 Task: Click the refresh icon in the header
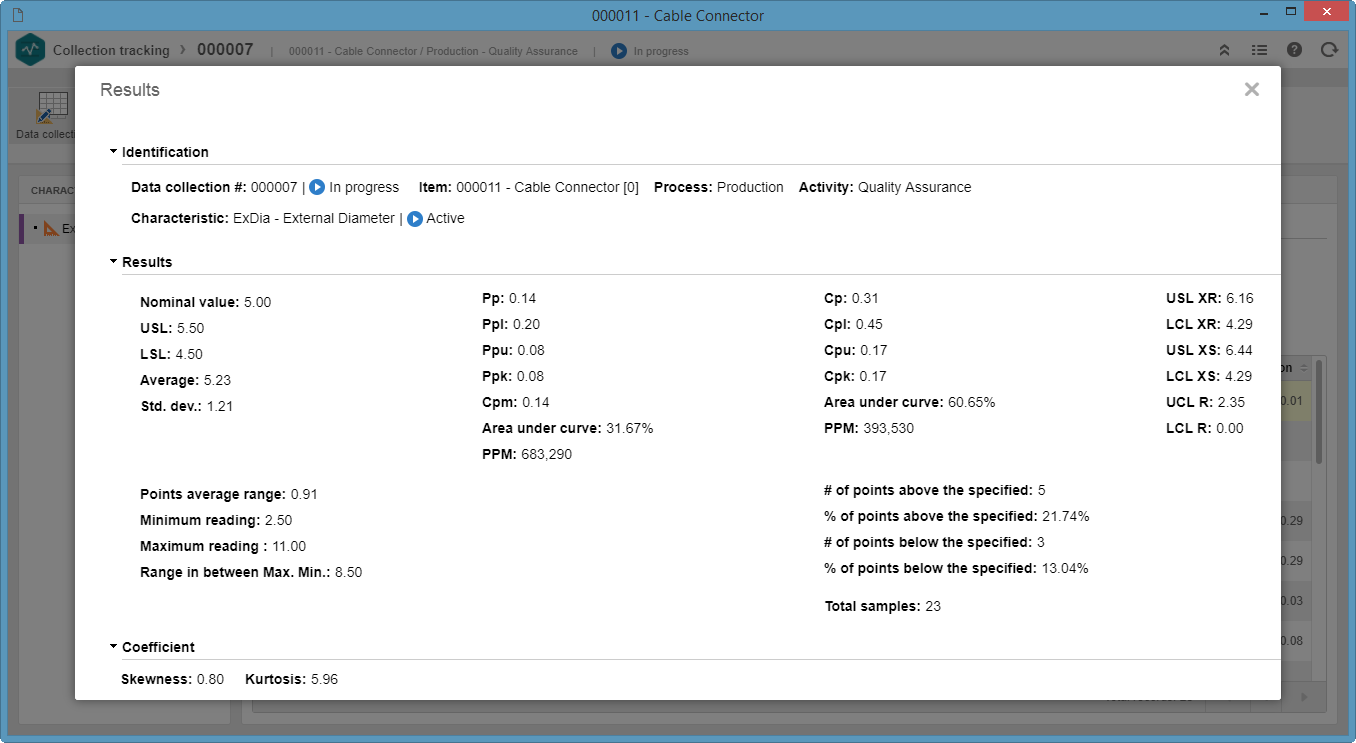(x=1329, y=50)
